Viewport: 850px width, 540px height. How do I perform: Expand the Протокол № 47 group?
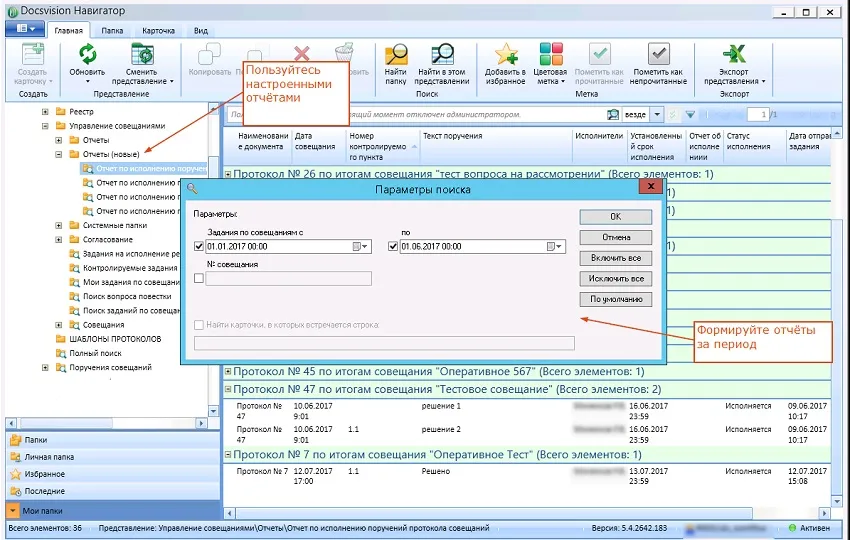[228, 389]
